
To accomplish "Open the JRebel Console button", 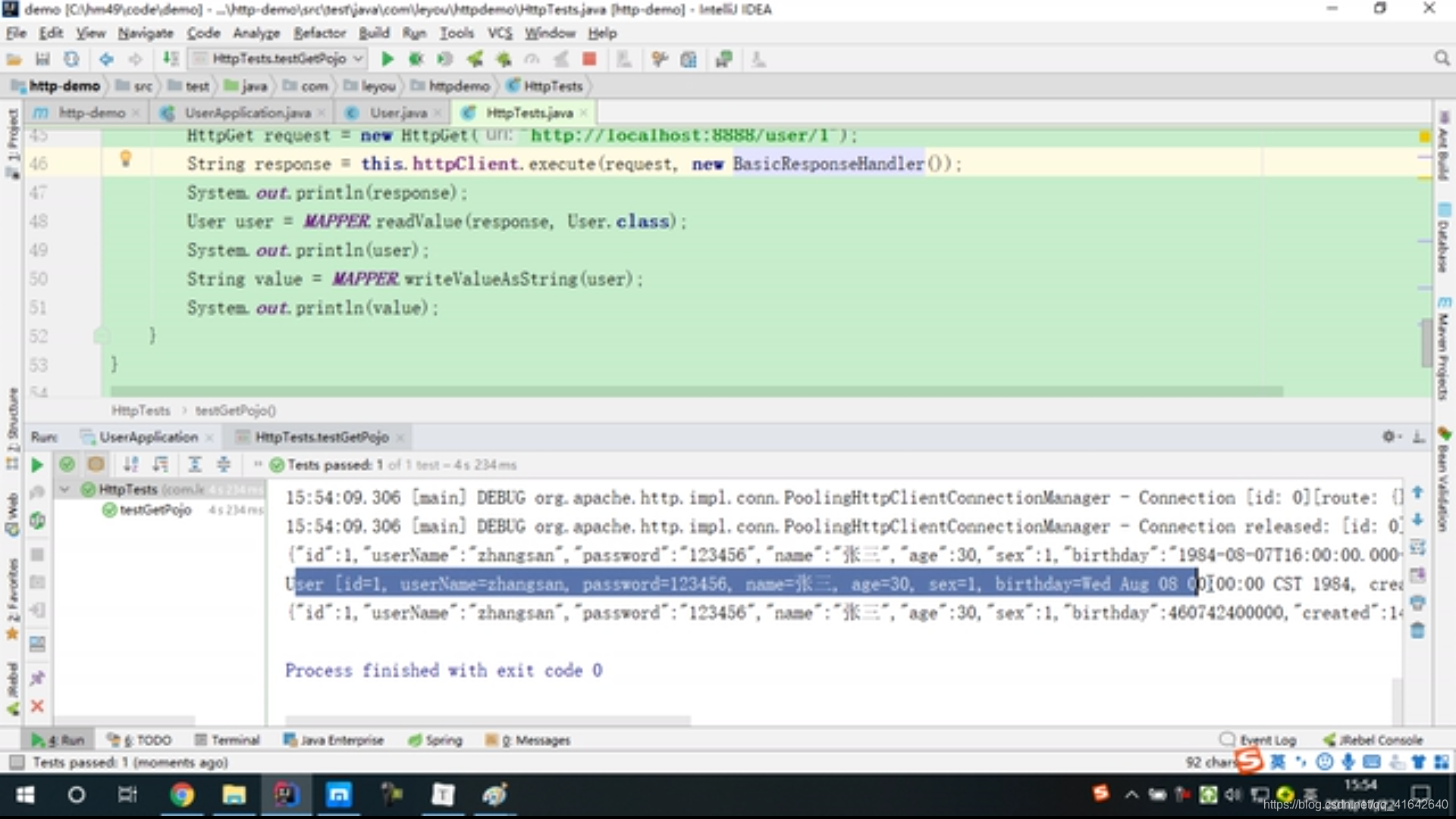I will coord(1373,740).
